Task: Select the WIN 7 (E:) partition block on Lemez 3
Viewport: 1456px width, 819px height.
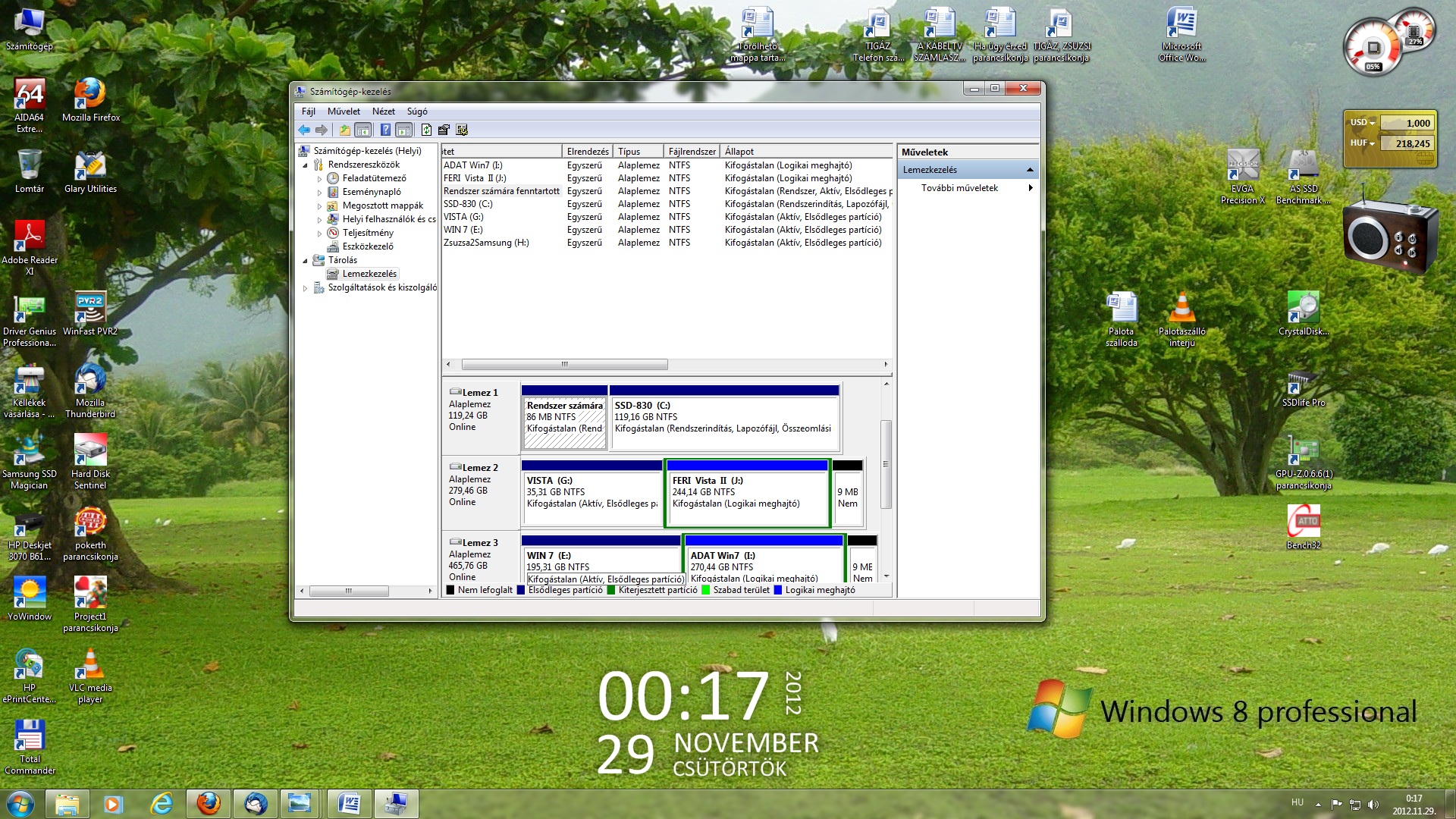Action: [x=601, y=560]
